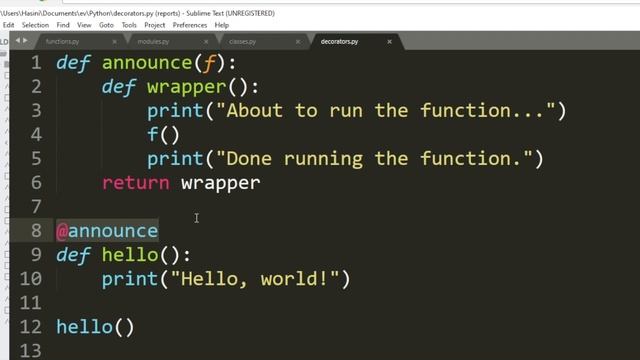Viewport: 640px width, 360px height.
Task: Click the right tab-scroll arrow
Action: [x=25, y=40]
